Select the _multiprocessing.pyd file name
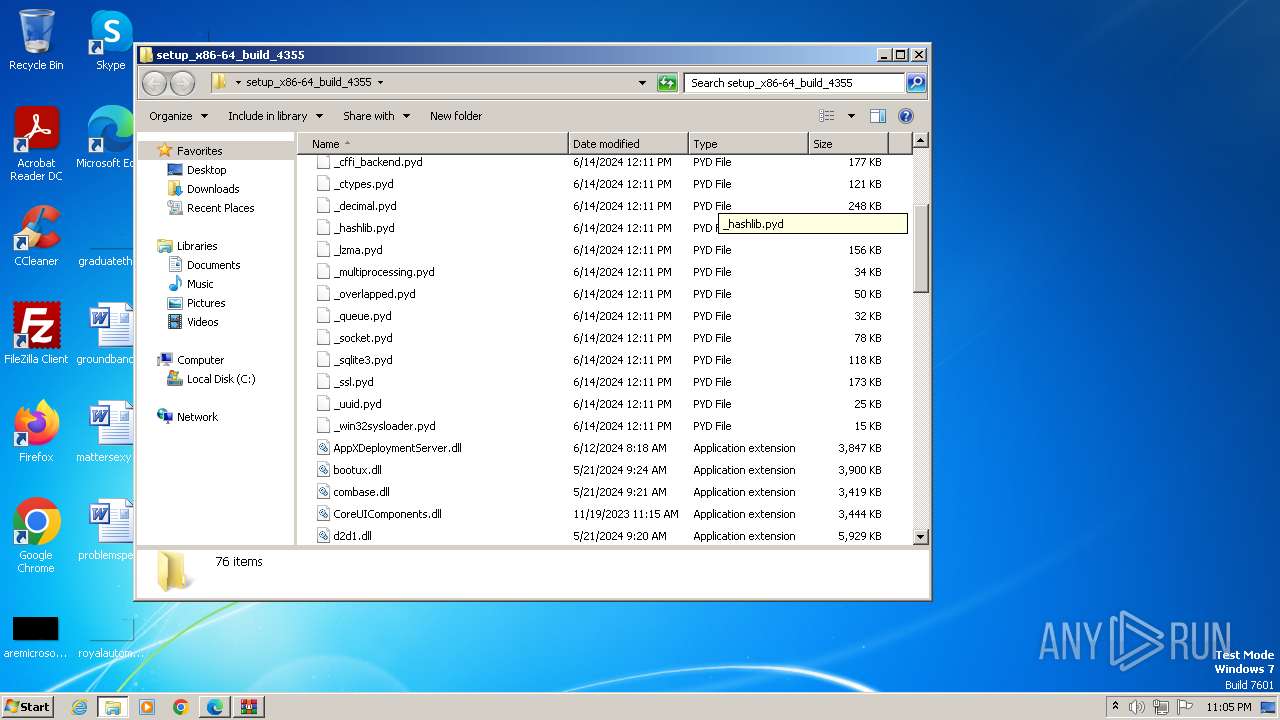 384,272
